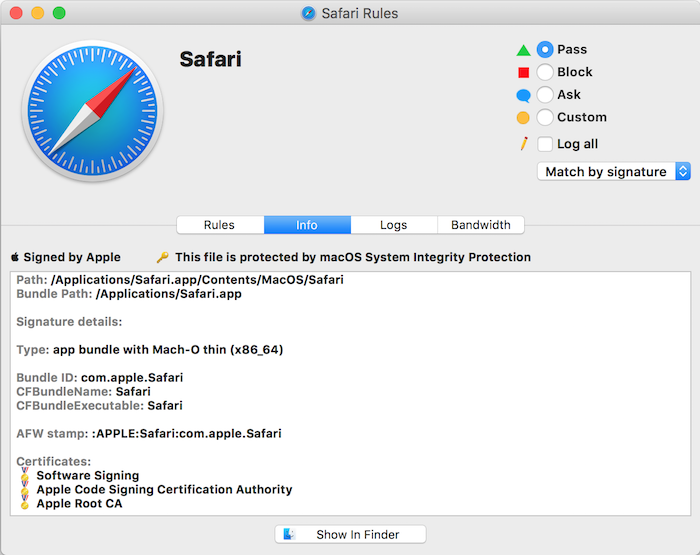The width and height of the screenshot is (700, 555).
Task: Click the red square Block icon
Action: pyautogui.click(x=523, y=72)
